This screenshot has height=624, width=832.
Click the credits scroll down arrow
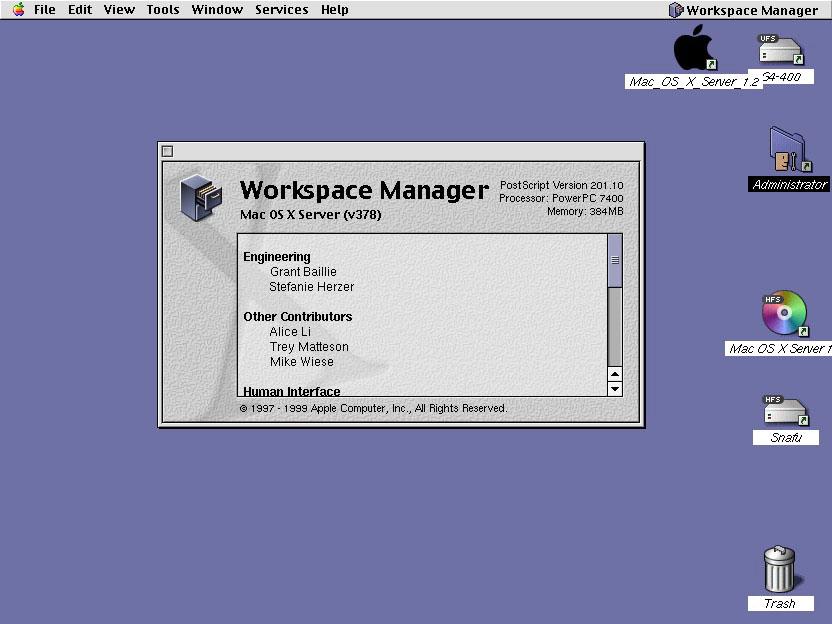[615, 389]
